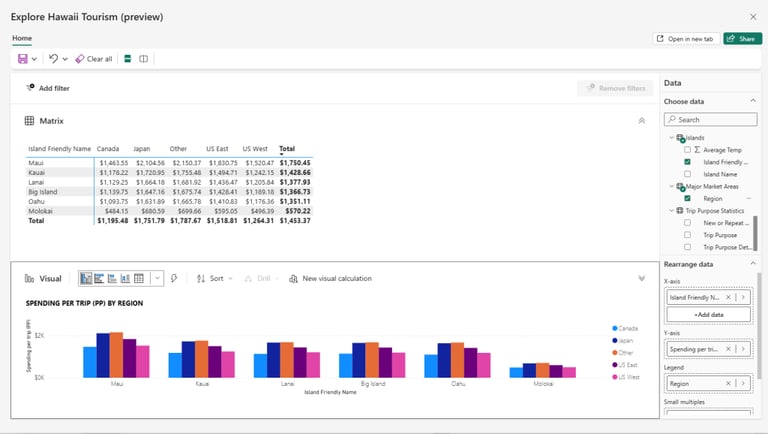
Task: Collapse the Matrix section chevron
Action: click(x=642, y=121)
